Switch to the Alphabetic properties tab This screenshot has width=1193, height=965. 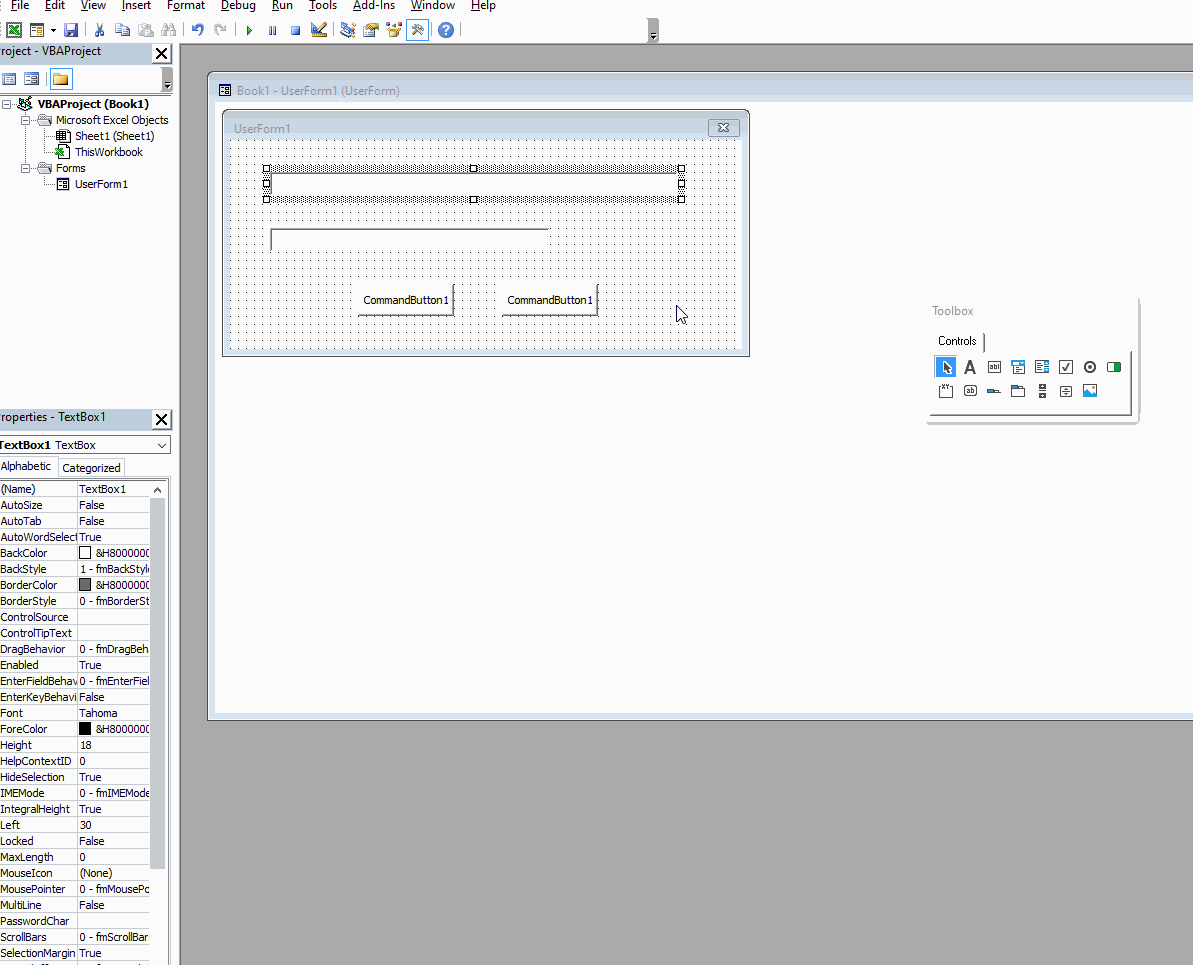(x=26, y=467)
